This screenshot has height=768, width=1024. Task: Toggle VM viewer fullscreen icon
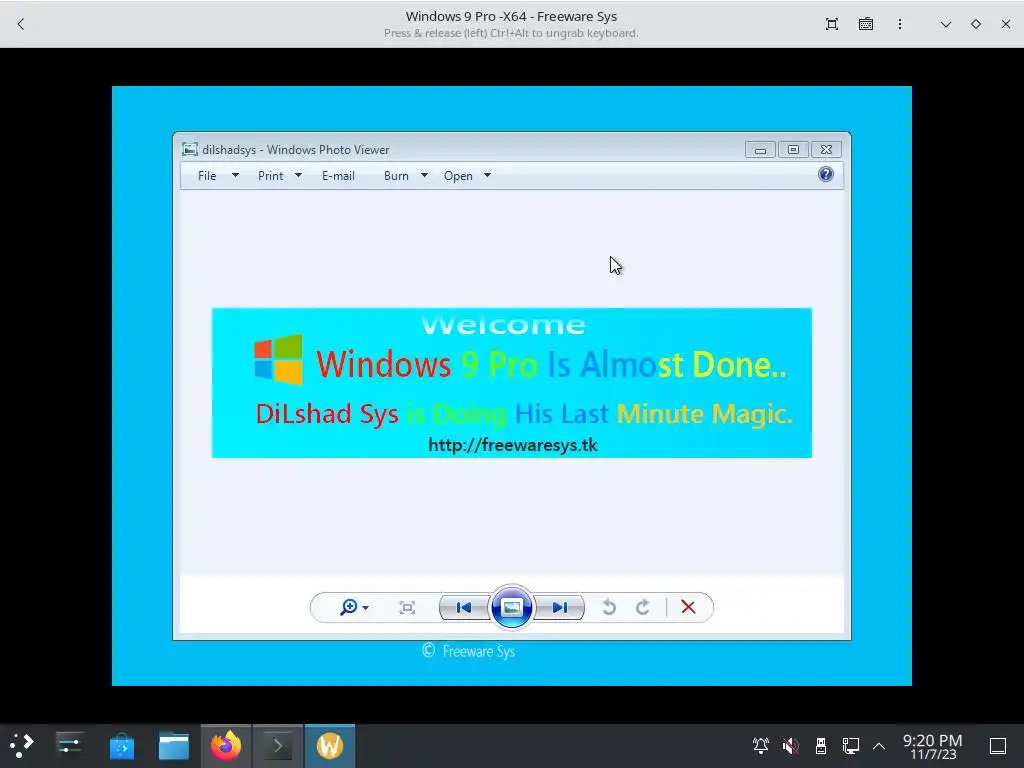[x=831, y=24]
